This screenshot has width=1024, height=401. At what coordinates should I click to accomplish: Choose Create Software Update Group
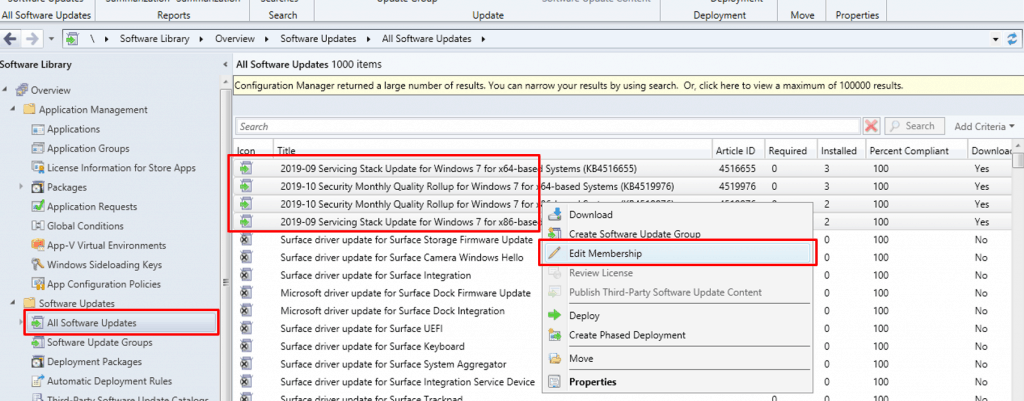coord(677,234)
